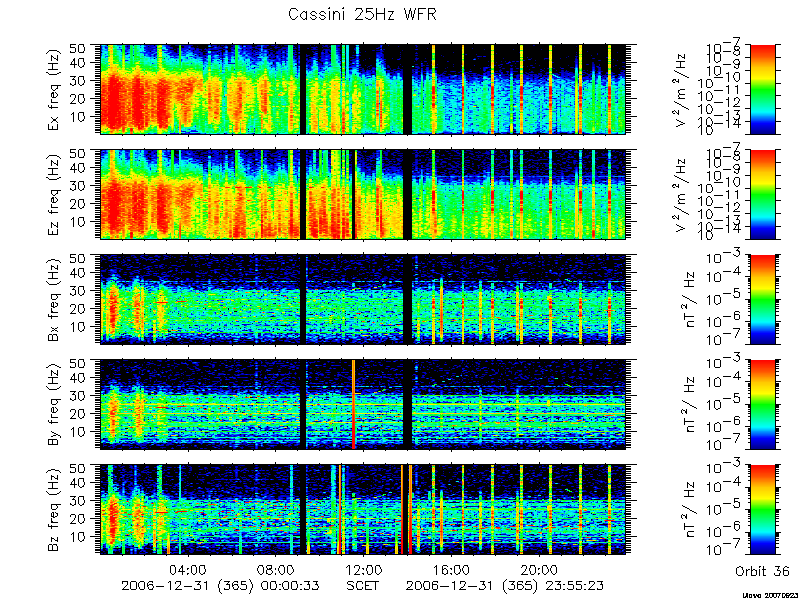Click the Orbit 36 label
The image size is (800, 600).
coord(762,572)
